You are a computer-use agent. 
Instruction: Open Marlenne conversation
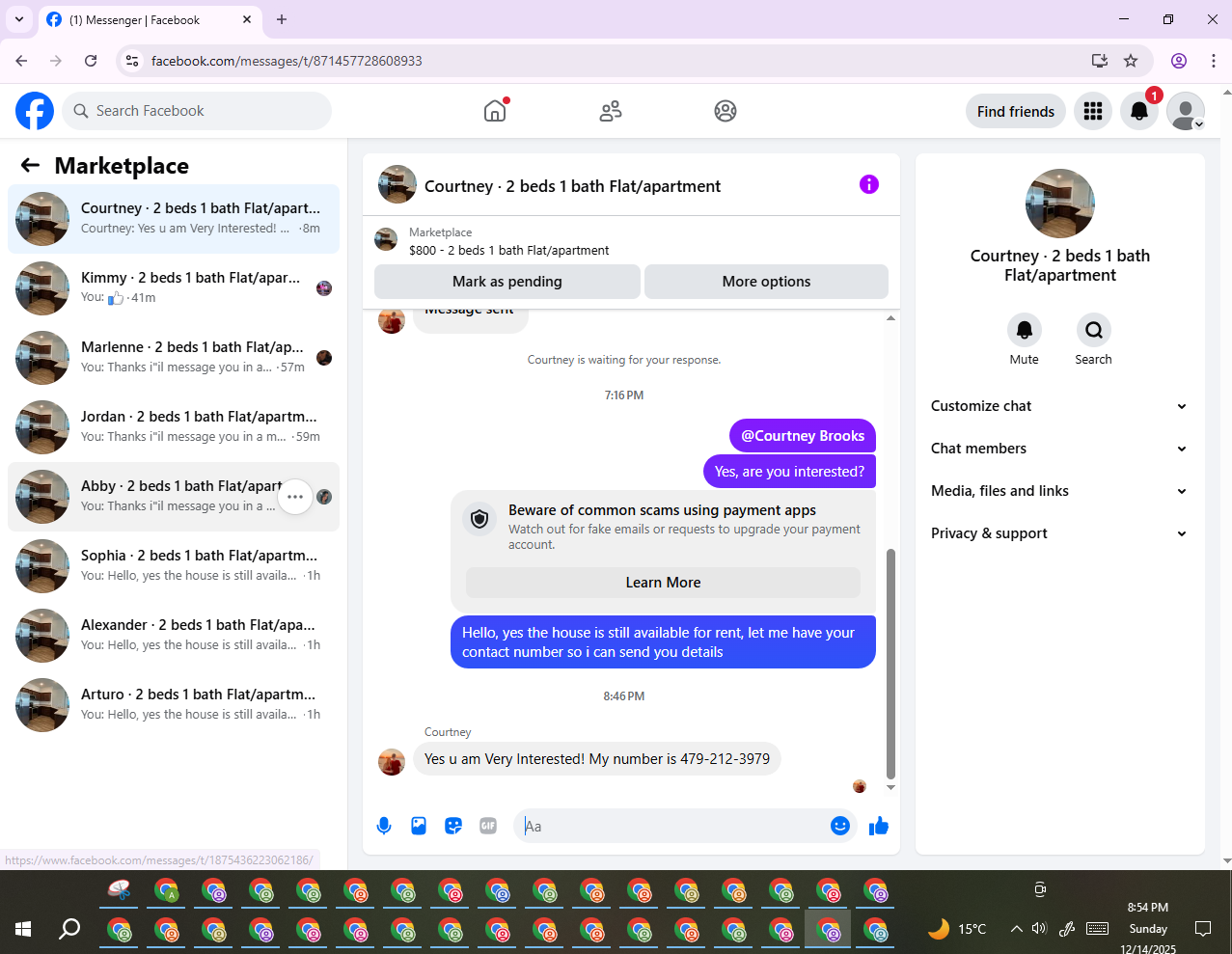(174, 358)
